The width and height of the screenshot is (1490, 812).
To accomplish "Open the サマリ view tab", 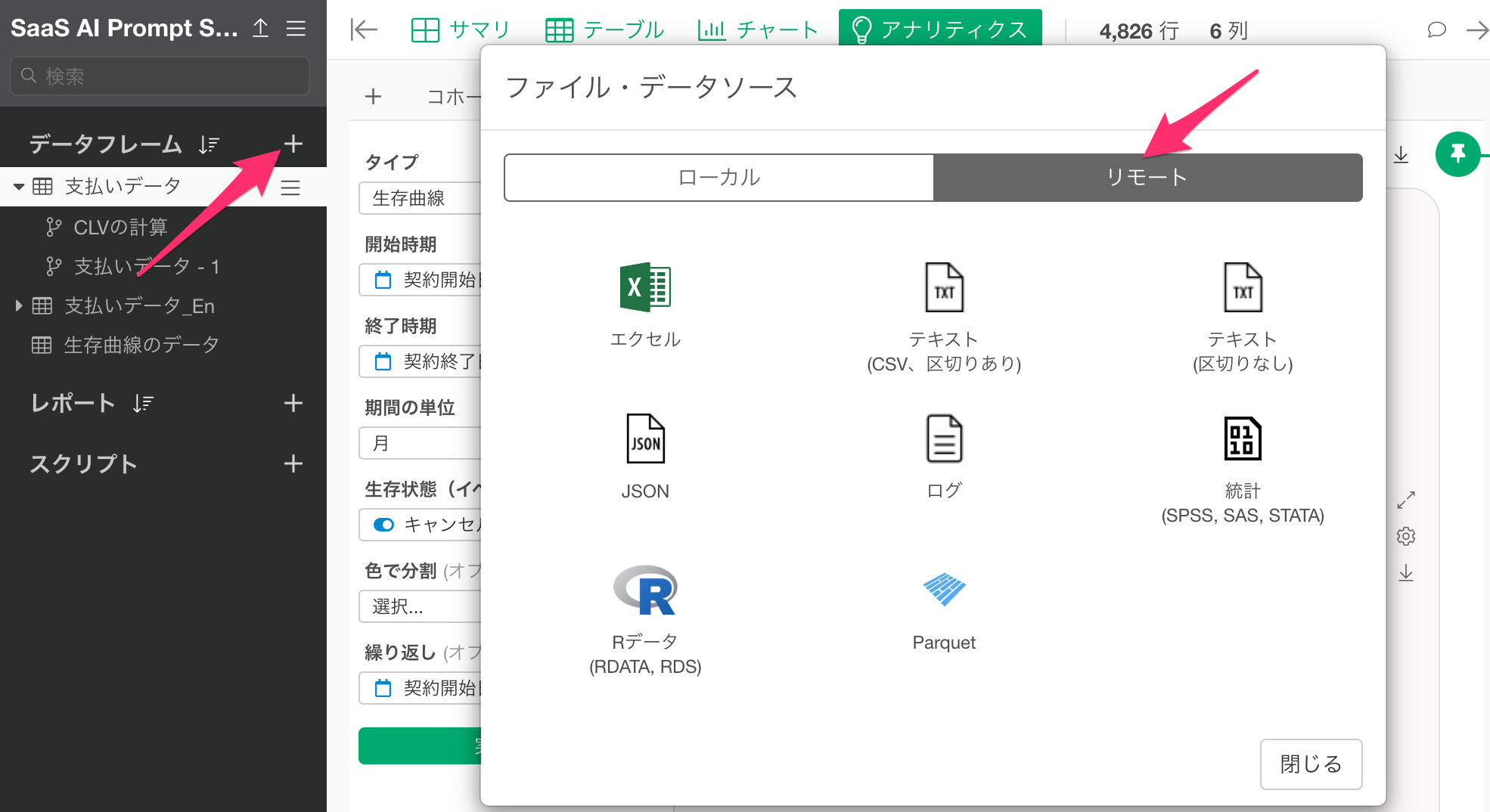I will tap(461, 30).
